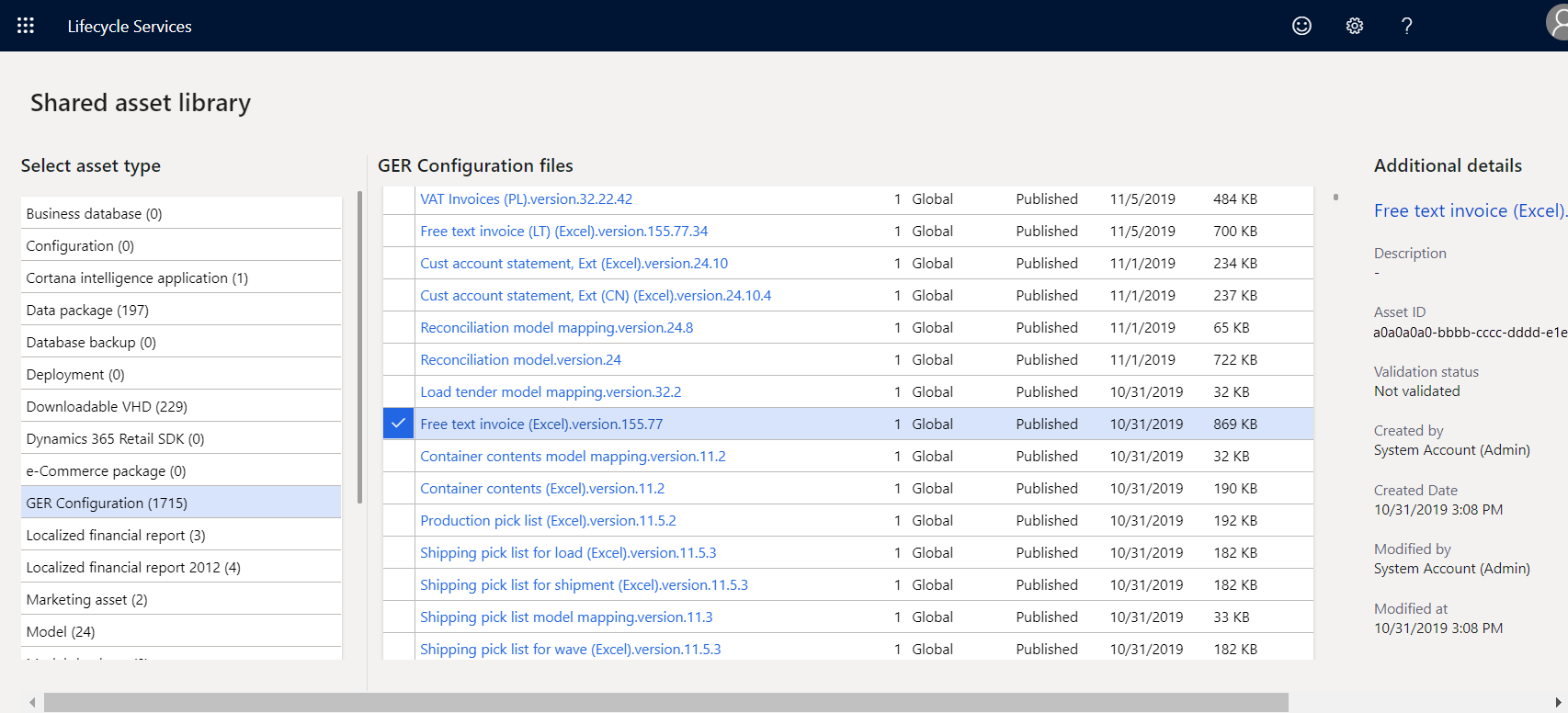Click the left arrow of horizontal scrollbar

(32, 702)
